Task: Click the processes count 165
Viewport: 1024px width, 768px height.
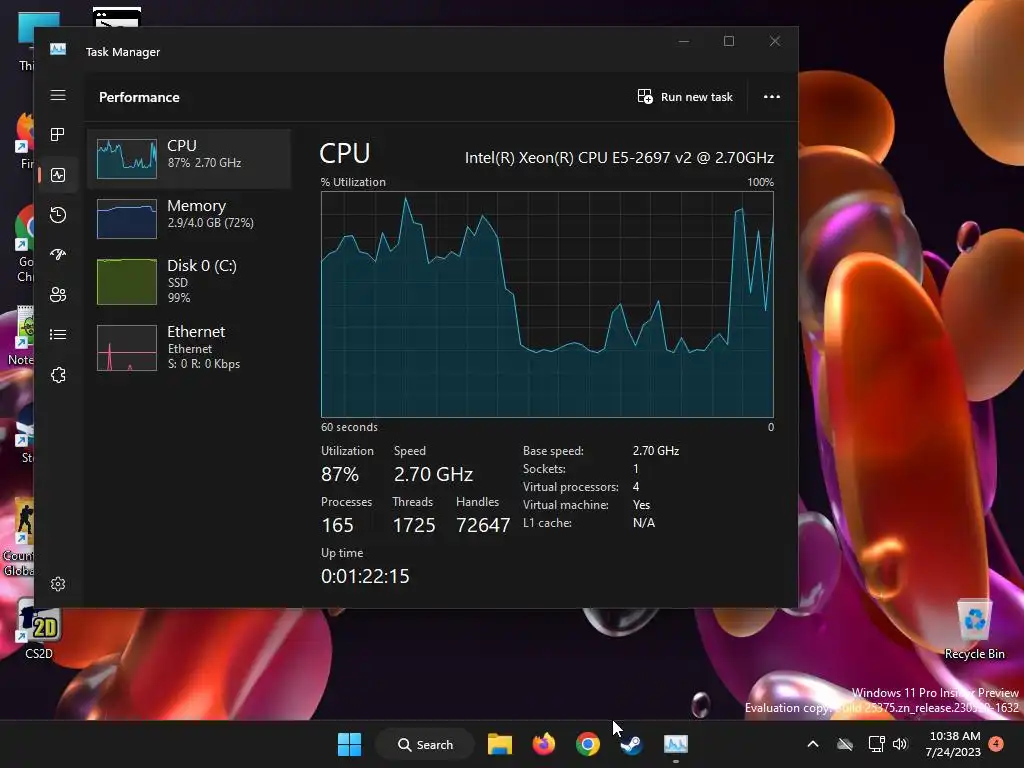Action: point(337,525)
